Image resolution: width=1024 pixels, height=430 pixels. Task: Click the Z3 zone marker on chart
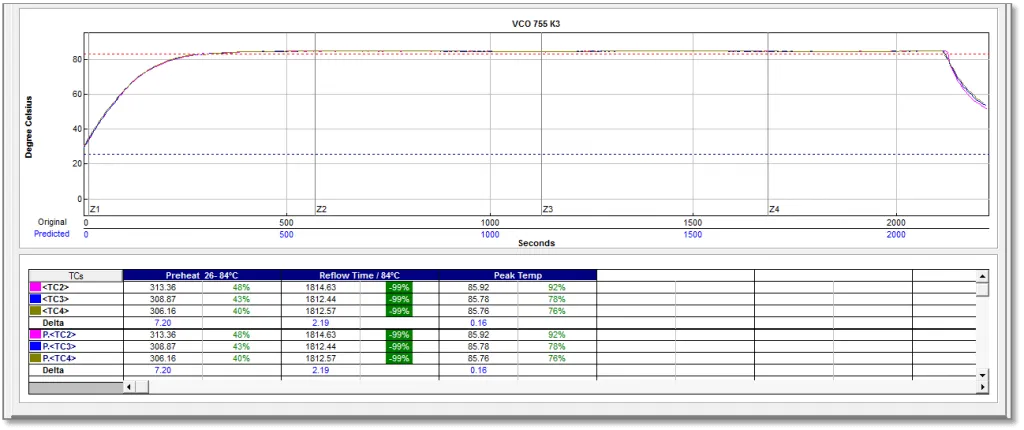(x=547, y=209)
